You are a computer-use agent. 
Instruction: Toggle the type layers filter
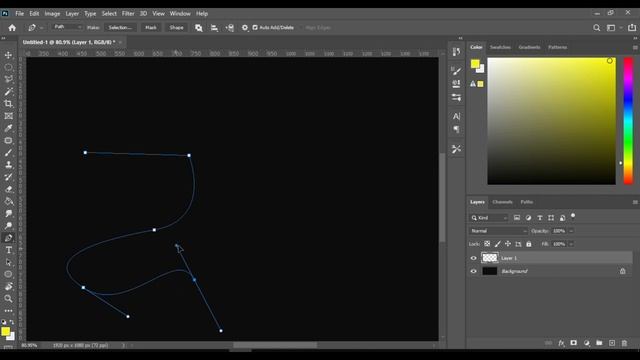[x=540, y=218]
